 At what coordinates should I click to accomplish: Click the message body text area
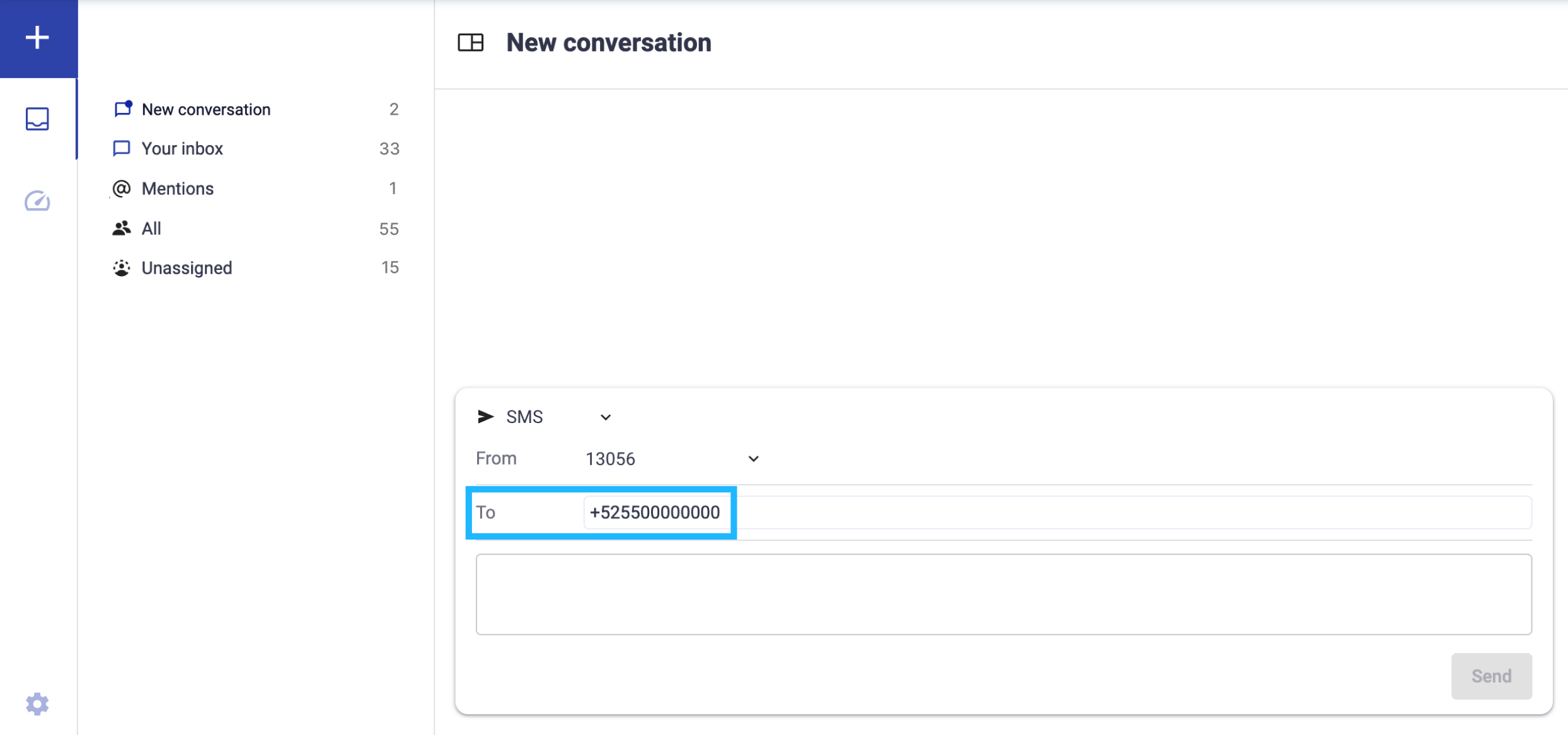pos(1003,594)
